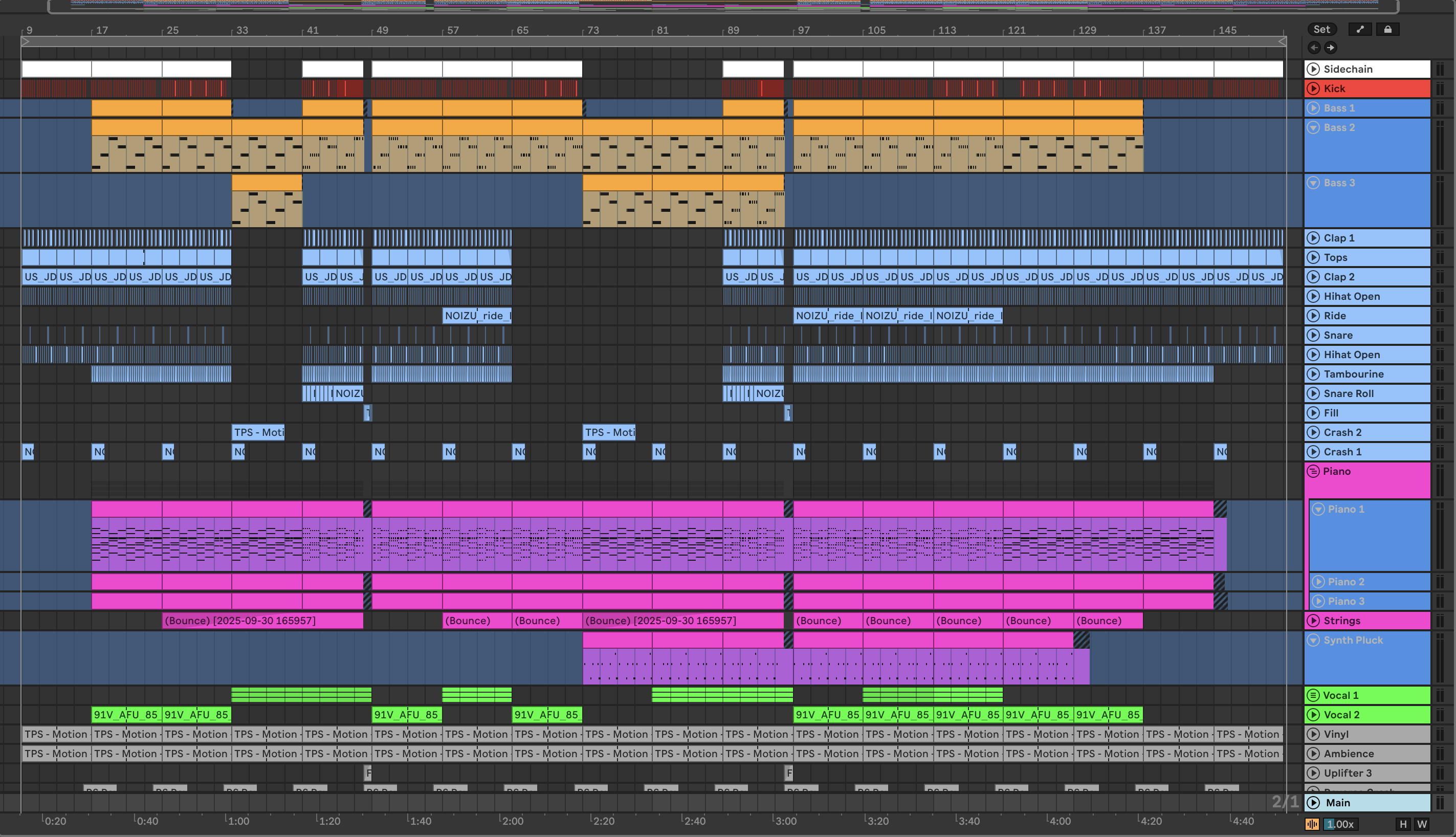Jump to previous locator arrow
Screen dimensions: 1456x837
tap(1314, 48)
